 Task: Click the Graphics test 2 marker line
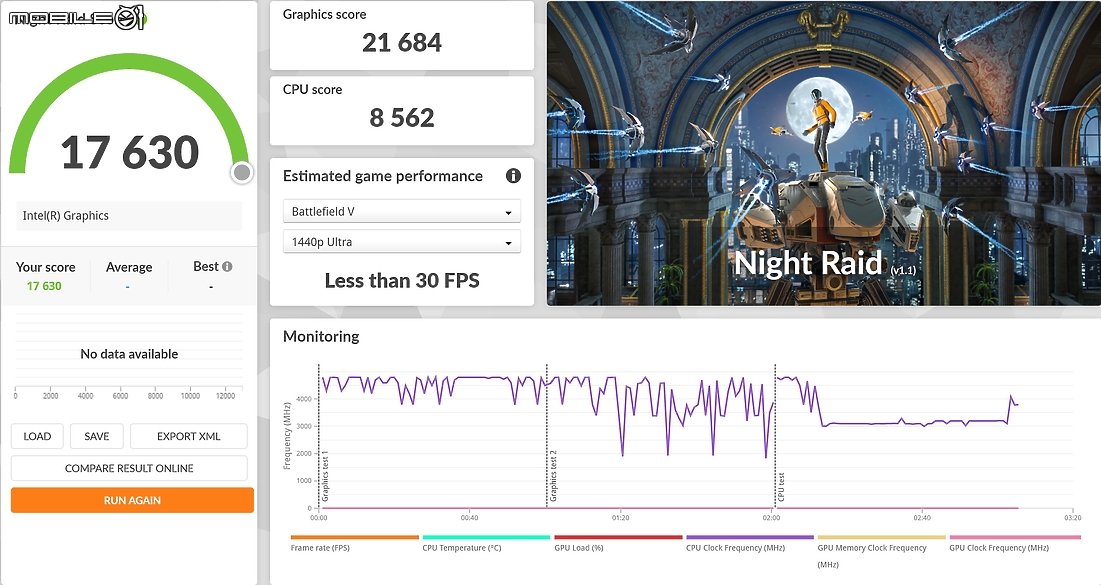547,435
